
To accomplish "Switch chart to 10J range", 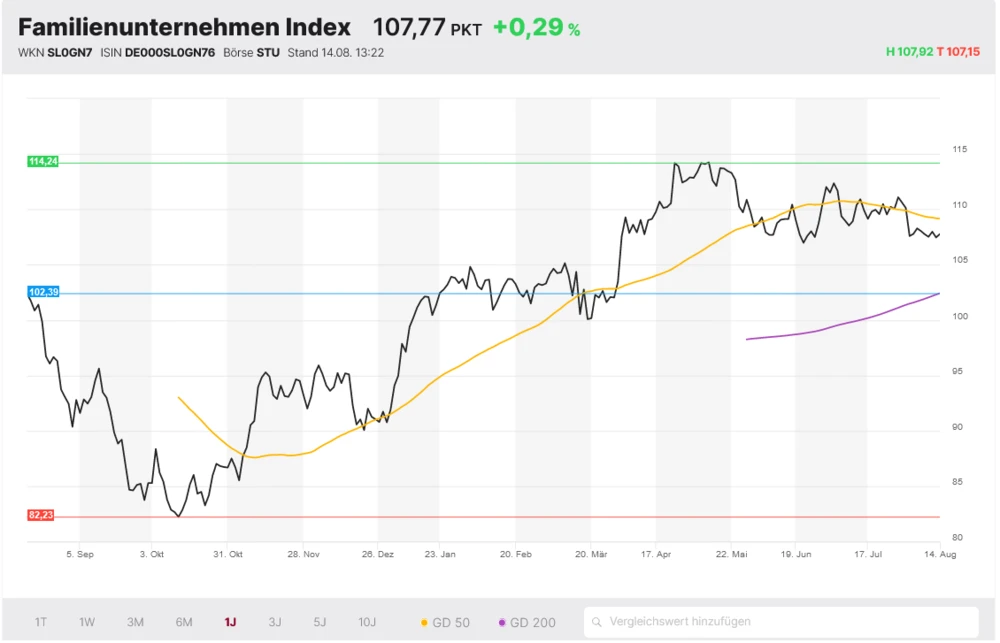I will [367, 622].
